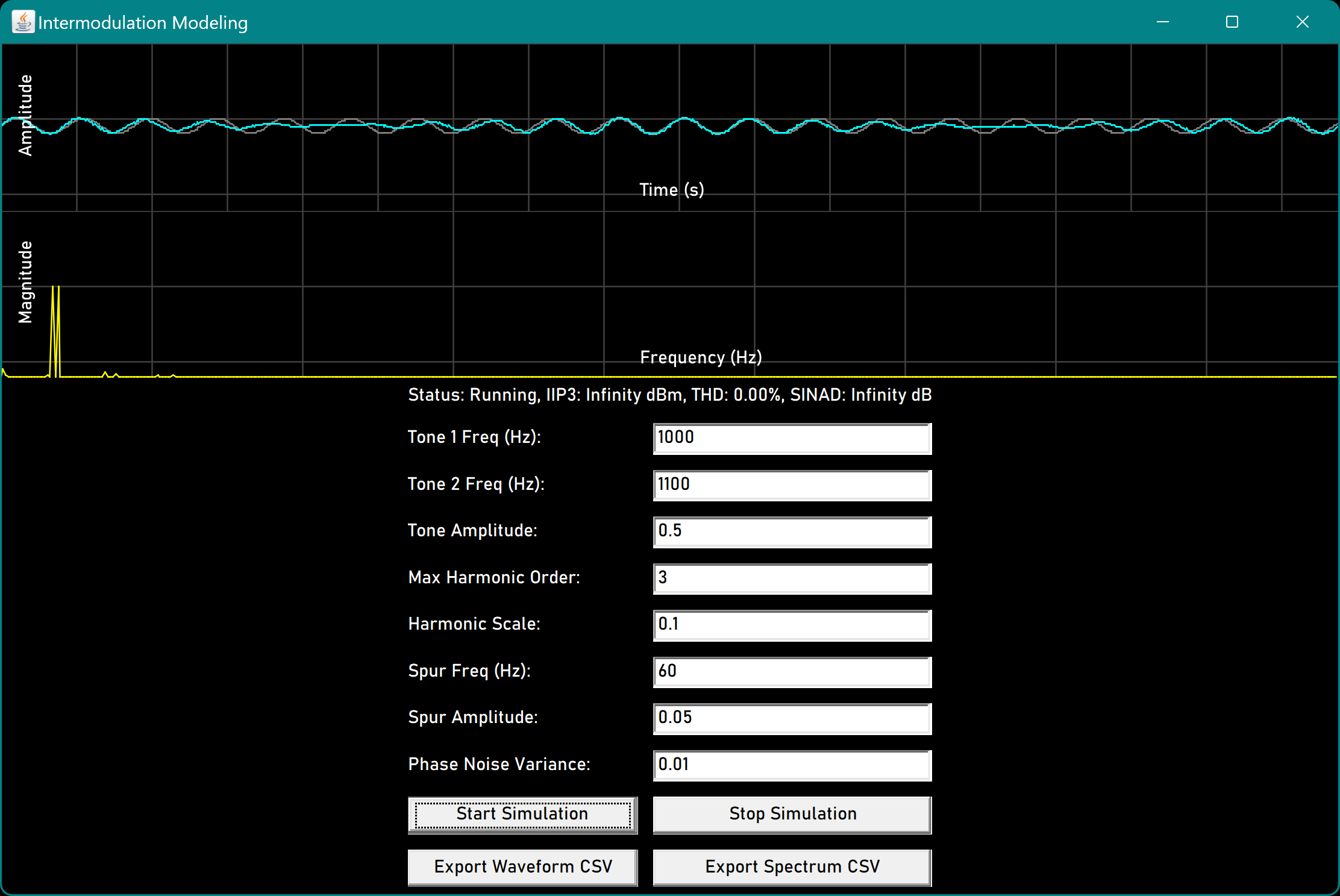Click the Spur Amplitude field
The width and height of the screenshot is (1340, 896).
click(x=792, y=718)
